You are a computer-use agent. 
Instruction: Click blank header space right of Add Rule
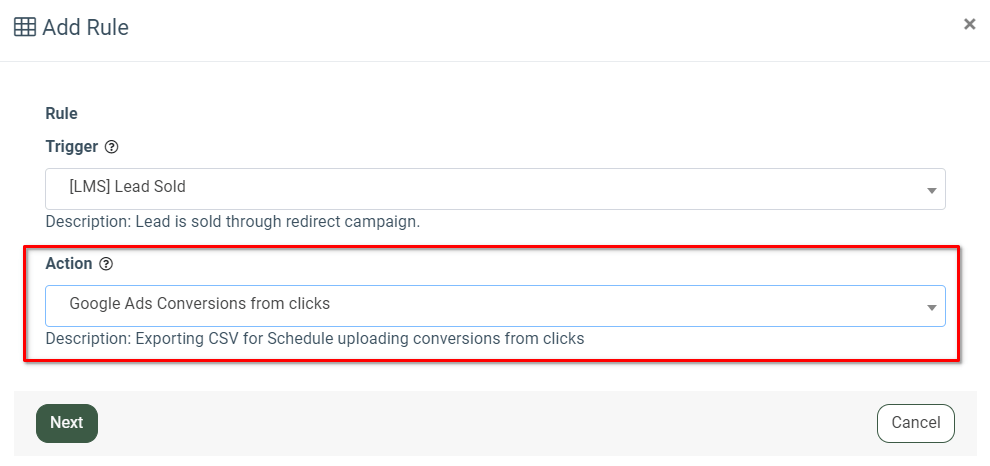(543, 27)
